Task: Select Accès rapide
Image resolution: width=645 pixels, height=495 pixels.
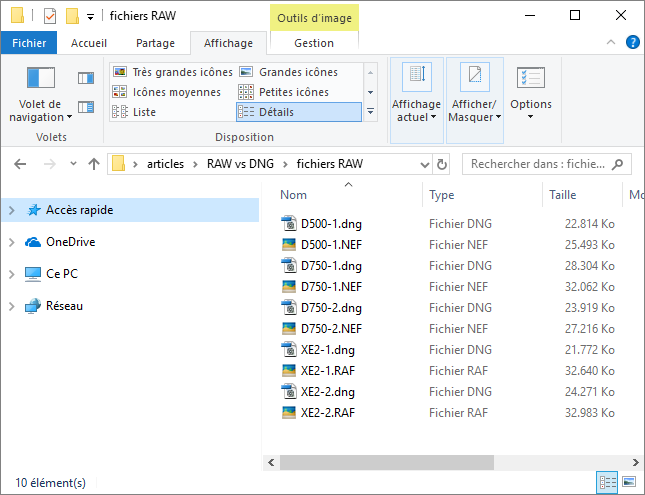Action: [130, 210]
